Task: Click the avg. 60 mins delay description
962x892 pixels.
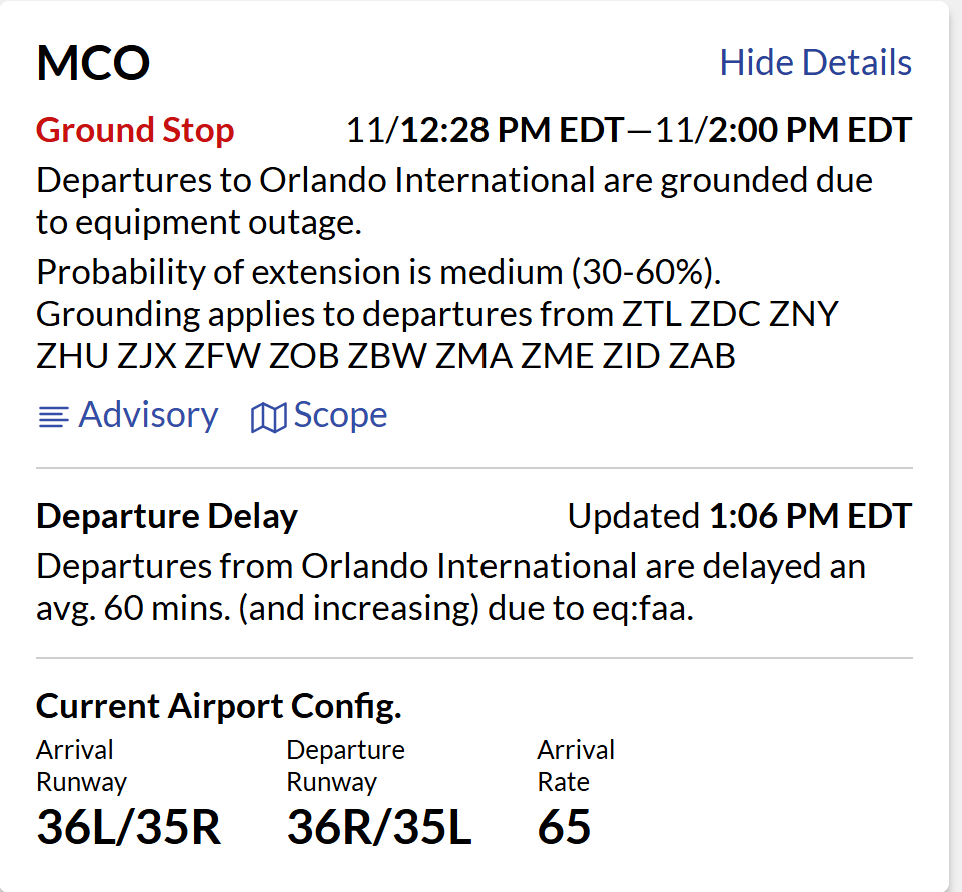Action: (x=364, y=609)
